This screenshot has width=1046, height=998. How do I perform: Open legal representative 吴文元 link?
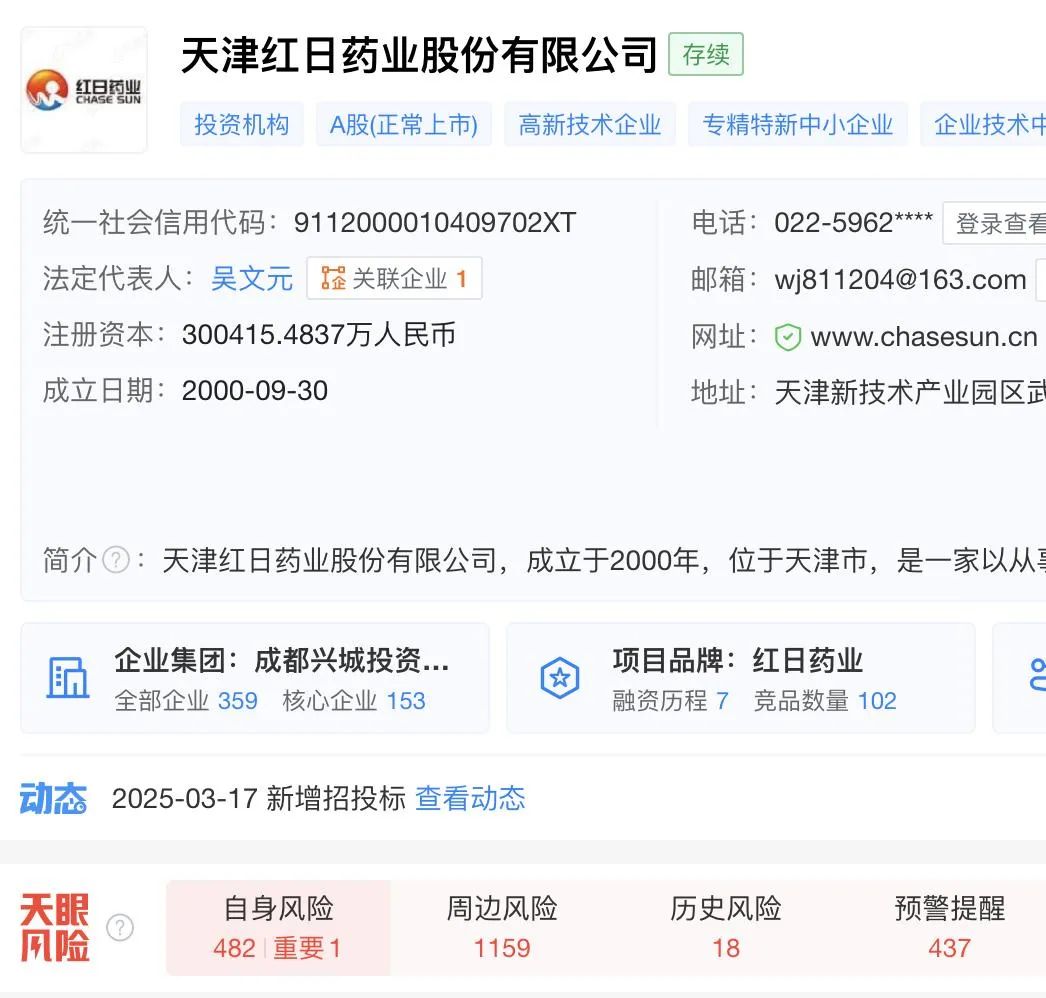(251, 278)
